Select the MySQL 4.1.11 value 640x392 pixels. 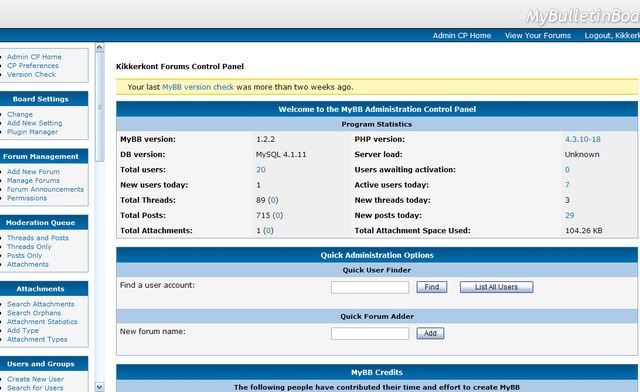(x=281, y=154)
